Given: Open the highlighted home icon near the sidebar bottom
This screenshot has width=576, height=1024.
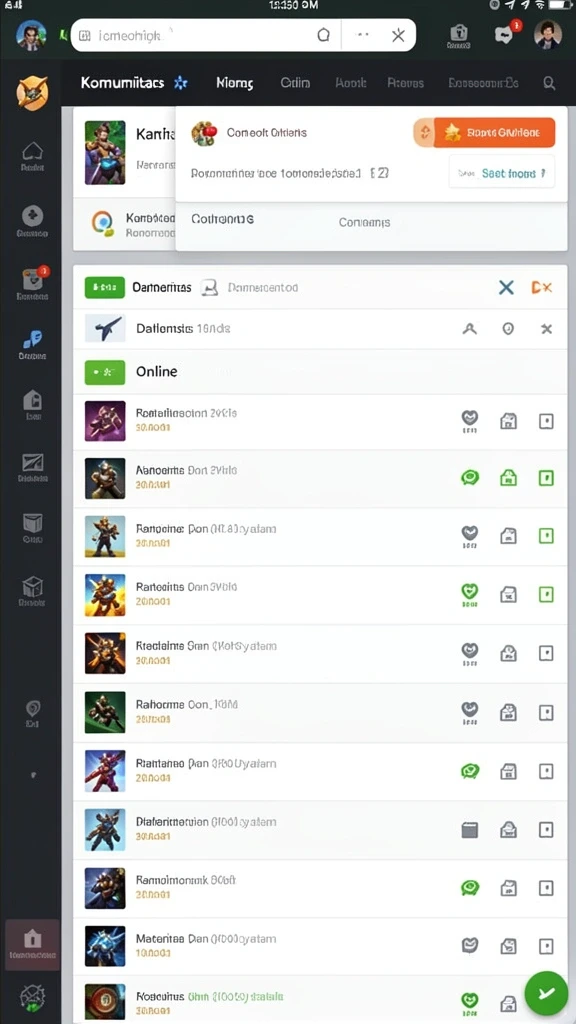Looking at the screenshot, I should [32, 944].
